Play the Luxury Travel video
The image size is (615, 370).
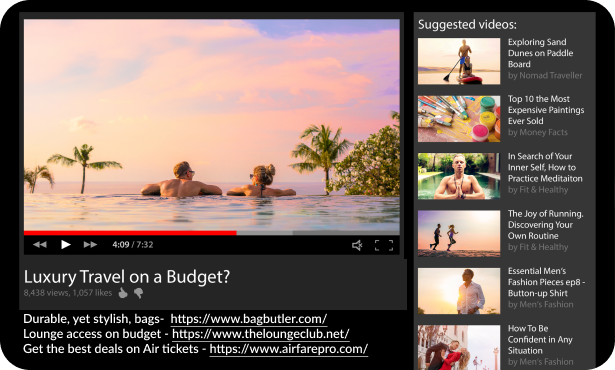point(66,244)
